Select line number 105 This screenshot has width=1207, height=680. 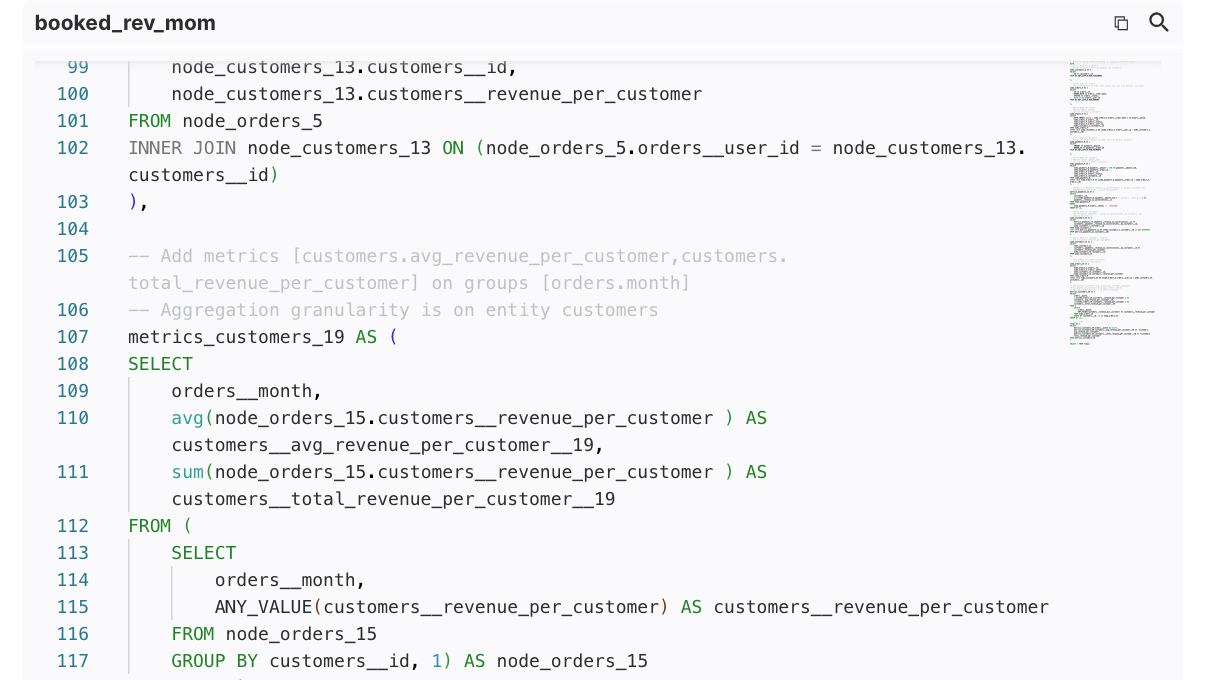coord(73,256)
